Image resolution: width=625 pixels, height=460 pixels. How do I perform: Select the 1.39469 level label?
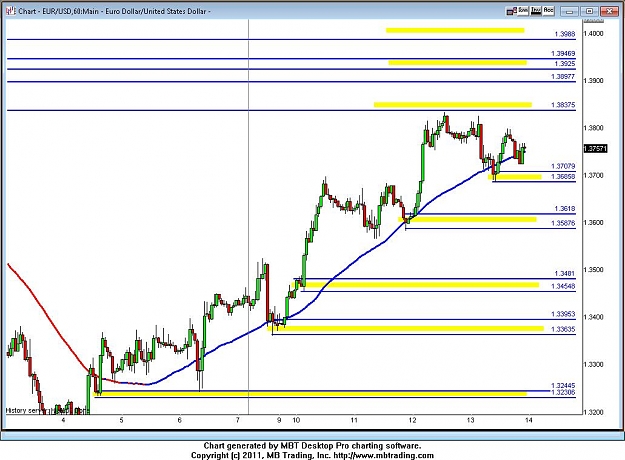point(563,53)
